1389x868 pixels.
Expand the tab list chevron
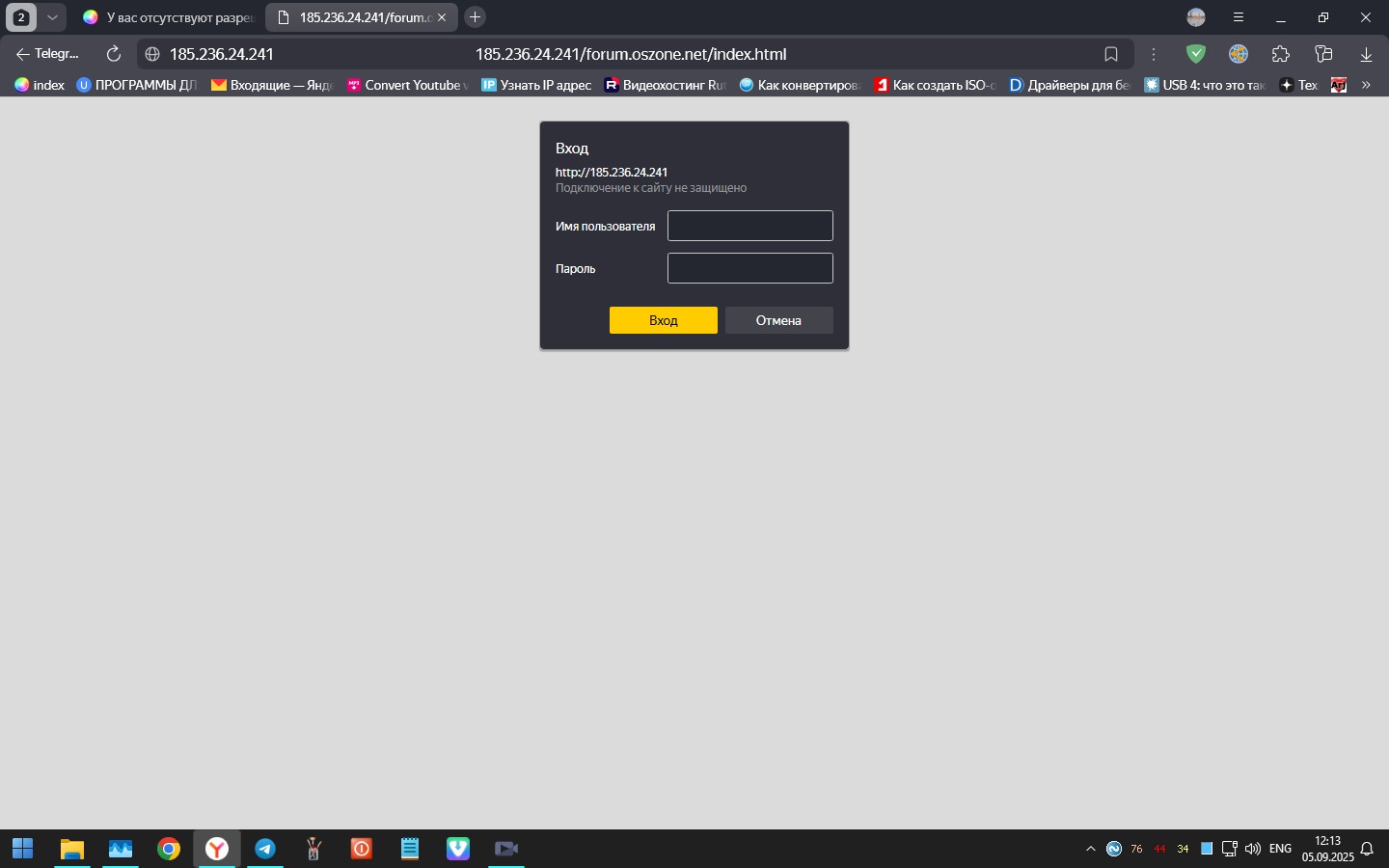click(52, 17)
